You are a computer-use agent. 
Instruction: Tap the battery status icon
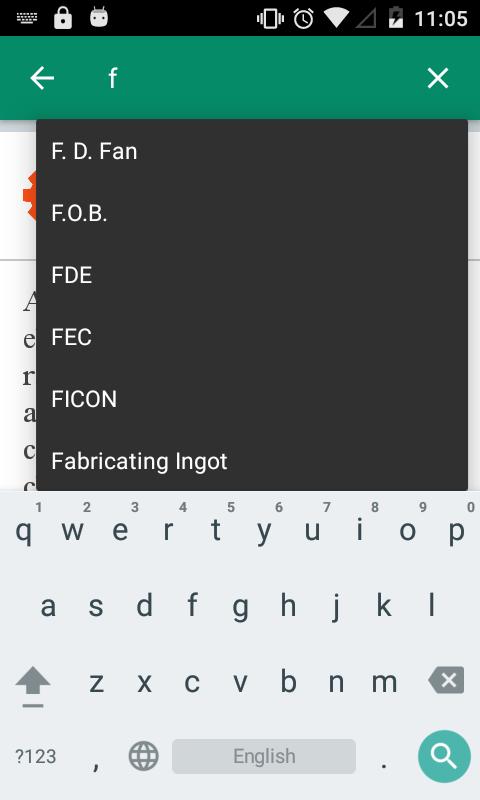395,18
